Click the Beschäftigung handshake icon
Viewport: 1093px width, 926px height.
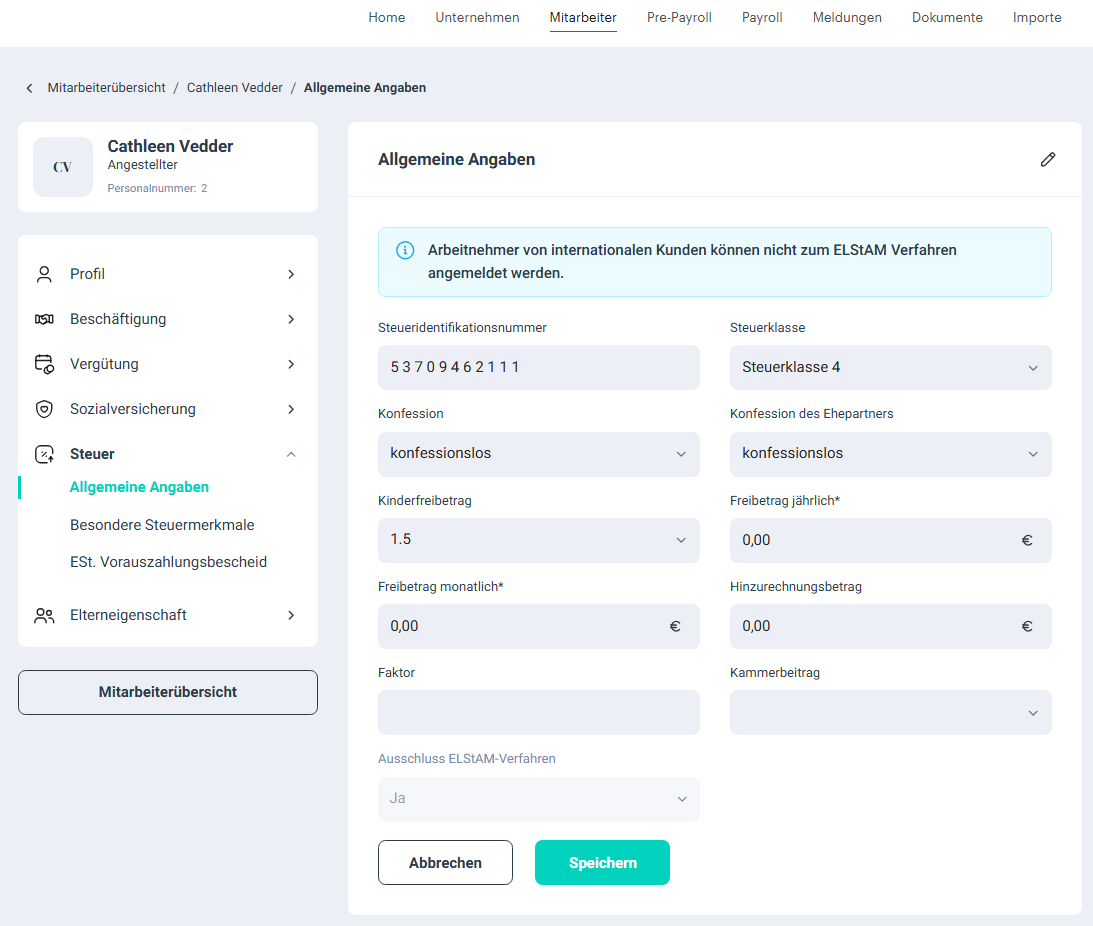(x=44, y=319)
